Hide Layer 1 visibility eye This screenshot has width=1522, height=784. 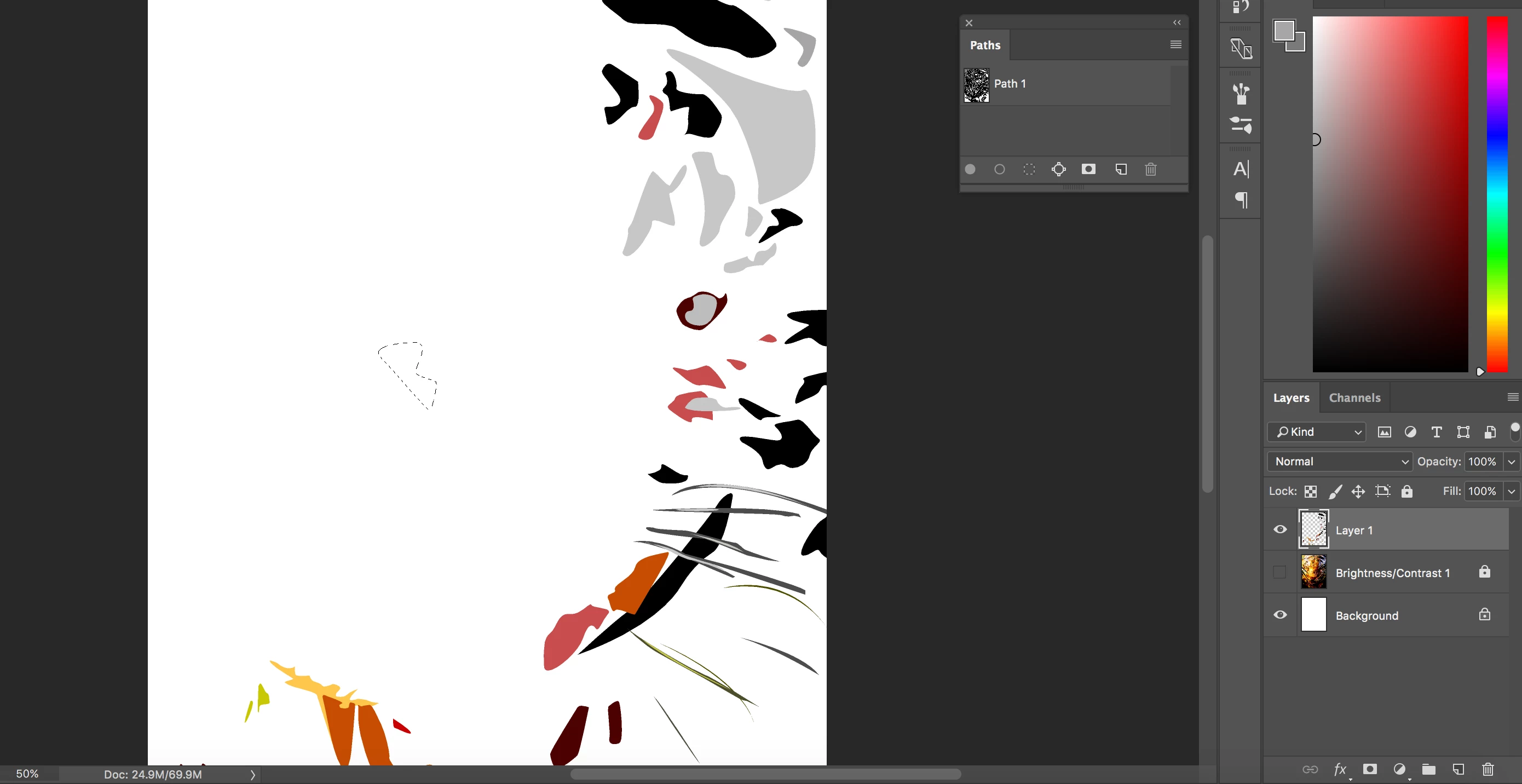[x=1280, y=529]
